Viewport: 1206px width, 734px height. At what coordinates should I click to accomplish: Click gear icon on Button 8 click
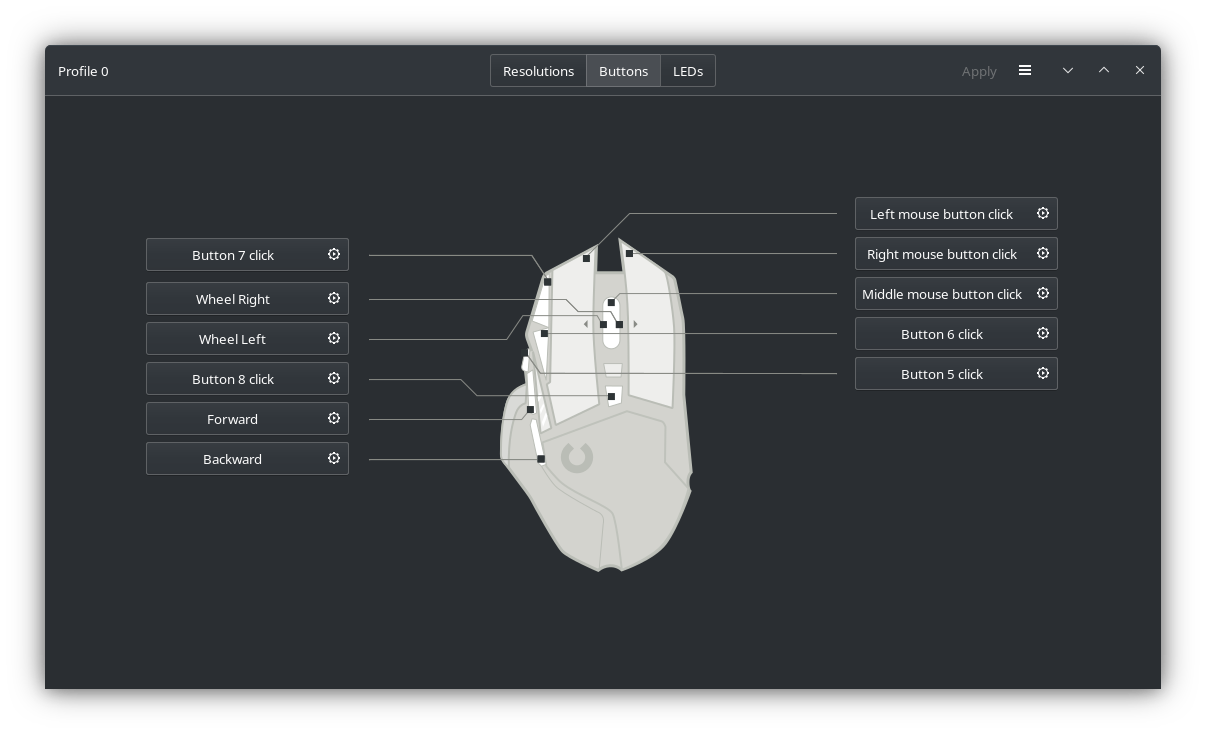pos(334,378)
